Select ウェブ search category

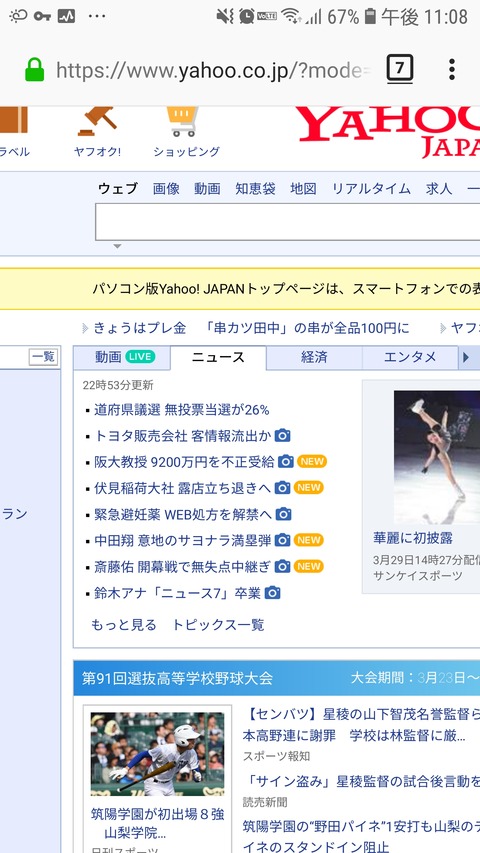[118, 189]
